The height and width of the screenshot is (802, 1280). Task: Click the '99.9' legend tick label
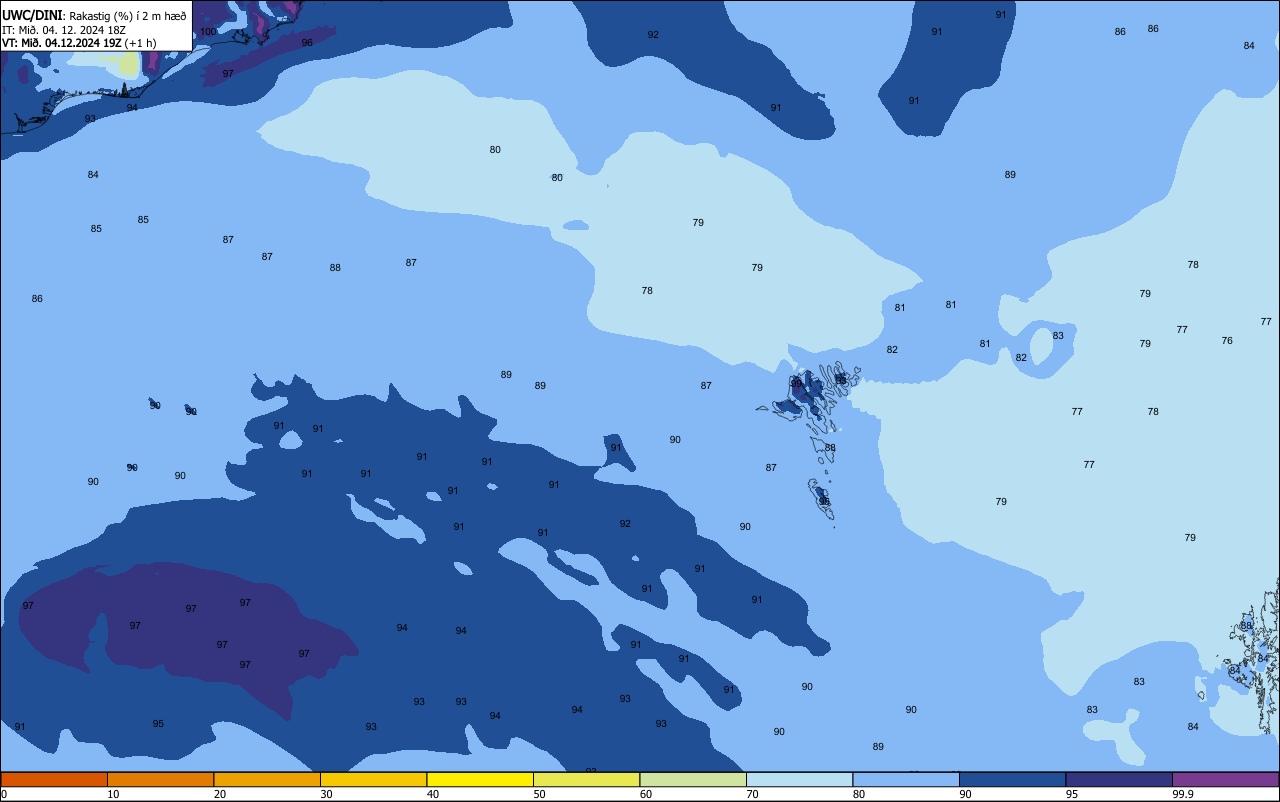pos(1184,794)
